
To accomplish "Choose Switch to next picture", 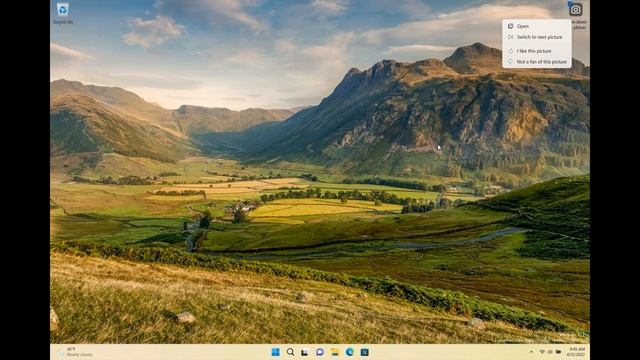I will (x=537, y=37).
